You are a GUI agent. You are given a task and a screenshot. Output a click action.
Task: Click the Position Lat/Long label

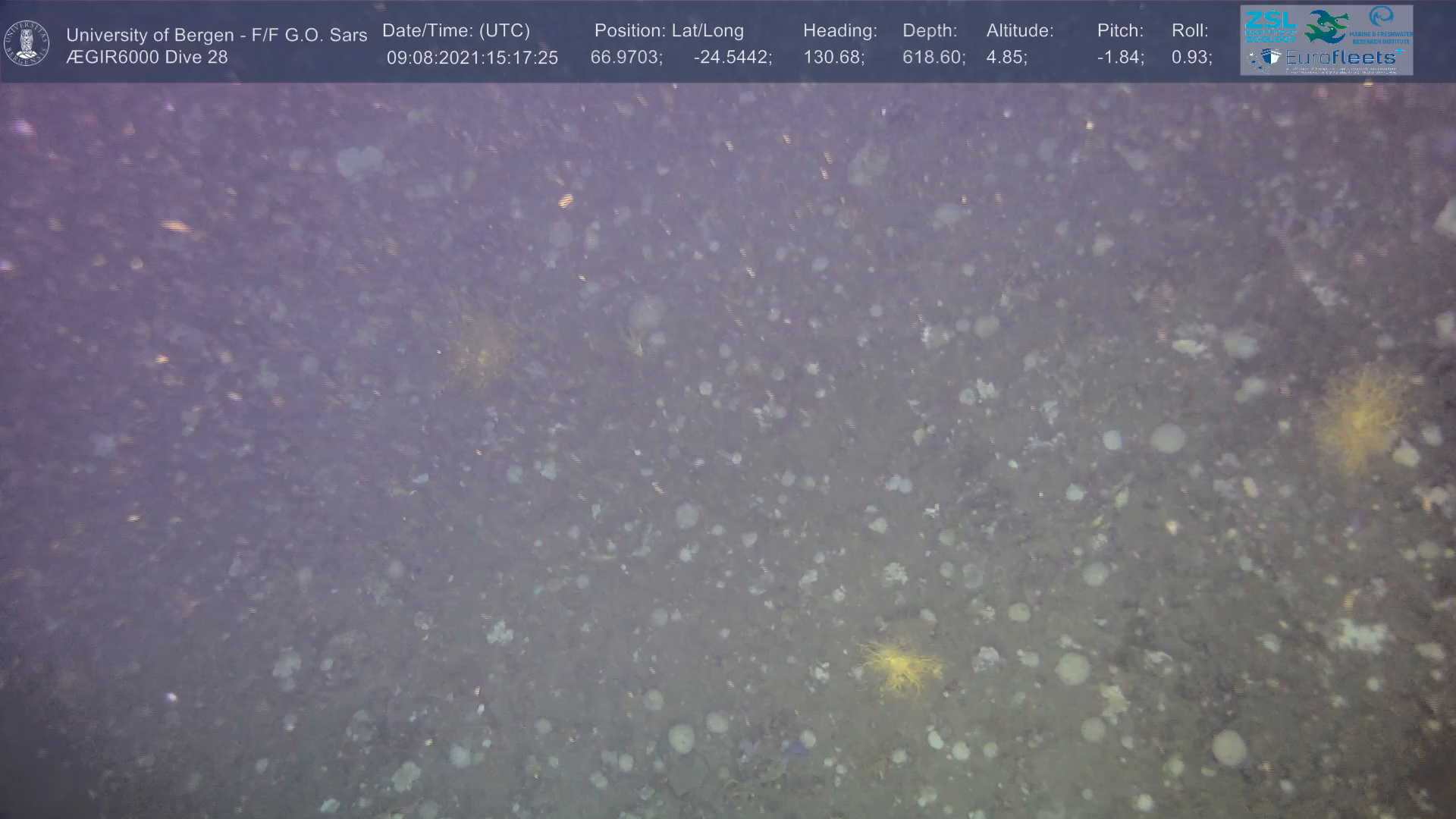[x=668, y=31]
